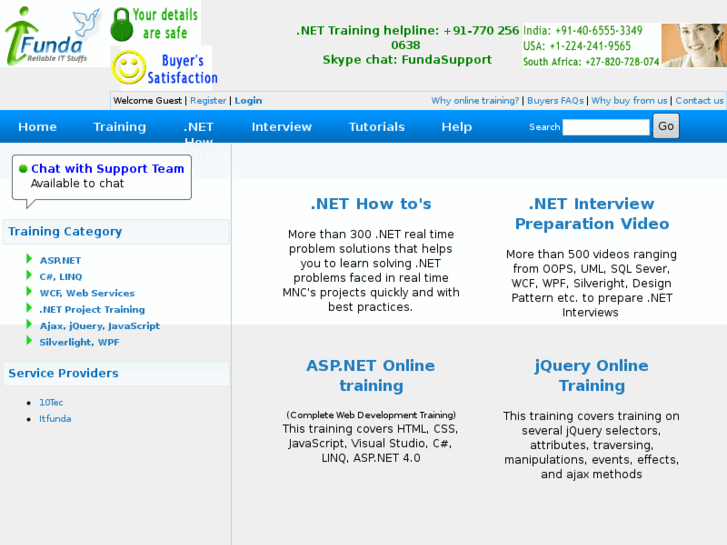
Task: Open the Home menu
Action: pyautogui.click(x=38, y=127)
